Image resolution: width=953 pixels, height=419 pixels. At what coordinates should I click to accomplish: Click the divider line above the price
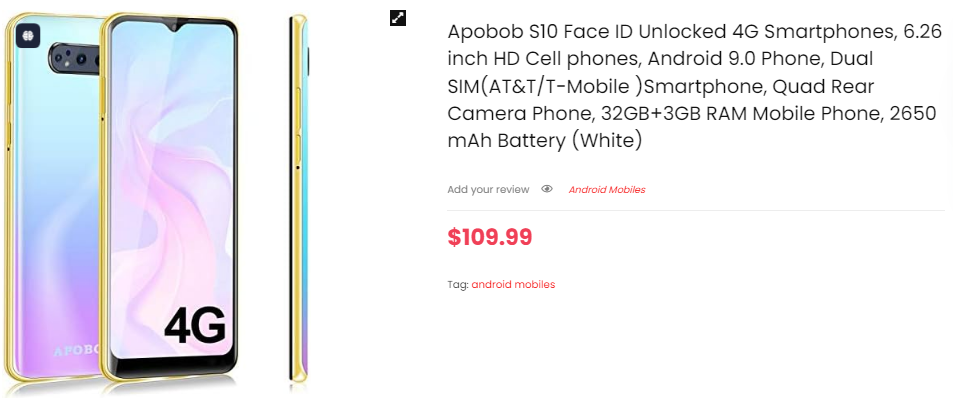pyautogui.click(x=695, y=211)
